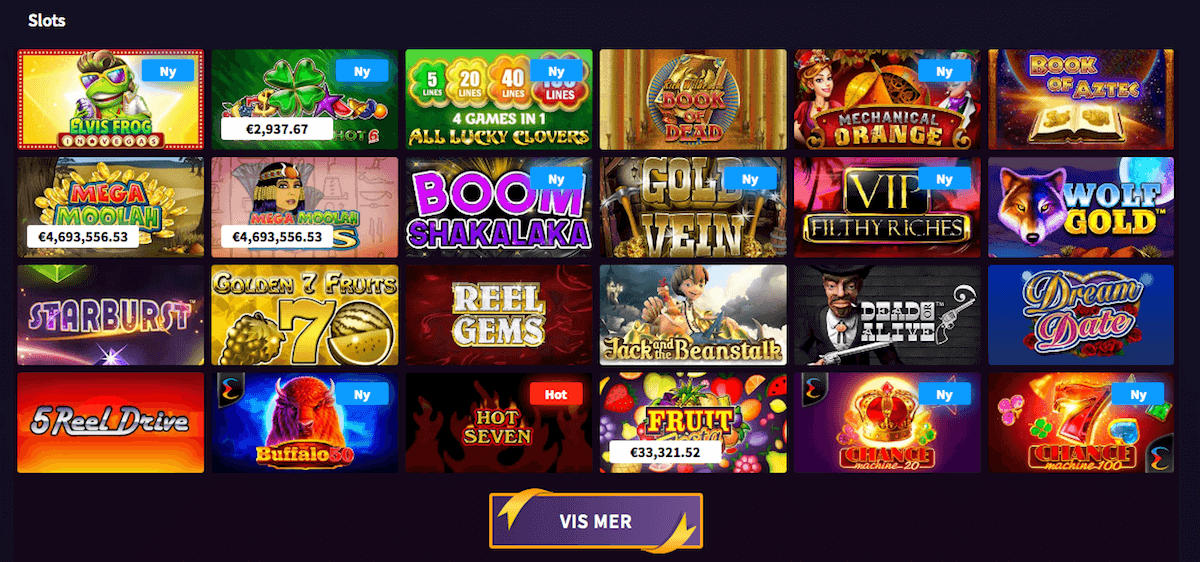Open the Gold Vein slot game

coord(693,207)
